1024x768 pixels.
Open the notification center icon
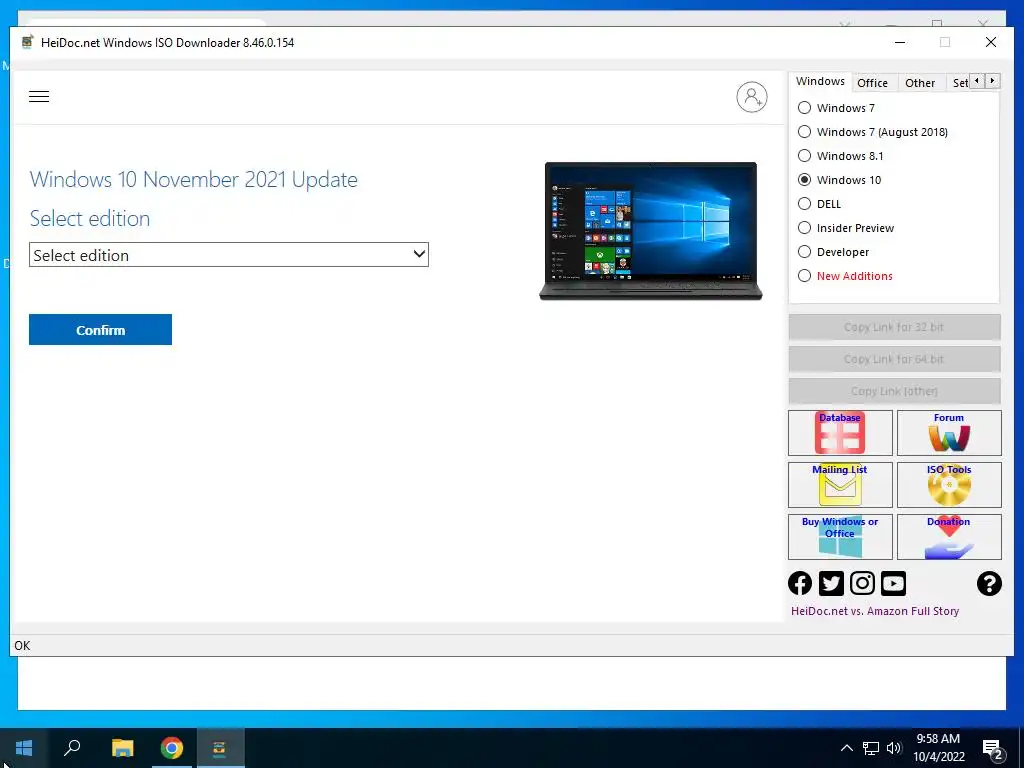993,749
